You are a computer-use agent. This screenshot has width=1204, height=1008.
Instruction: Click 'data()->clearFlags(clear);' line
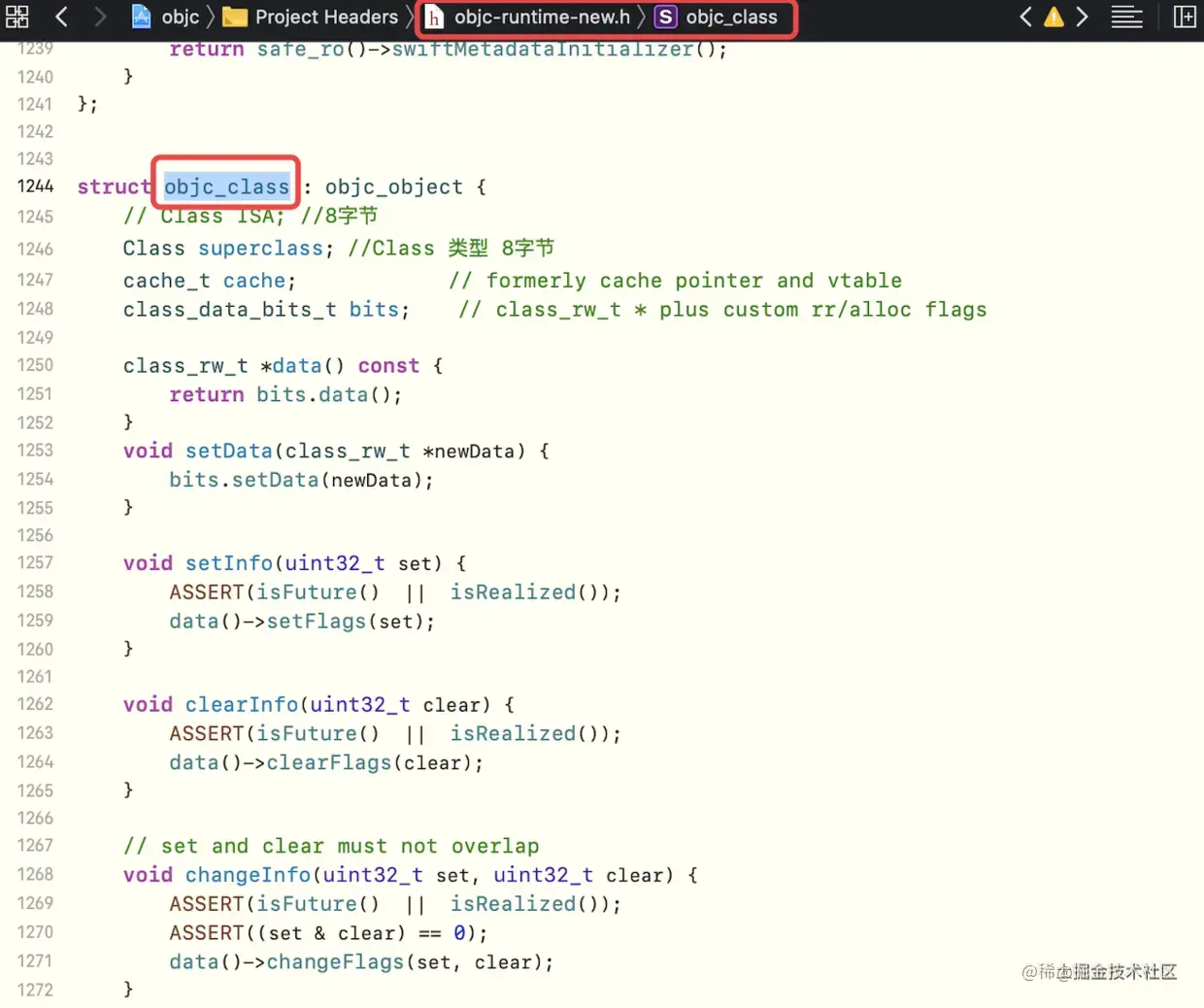point(326,763)
